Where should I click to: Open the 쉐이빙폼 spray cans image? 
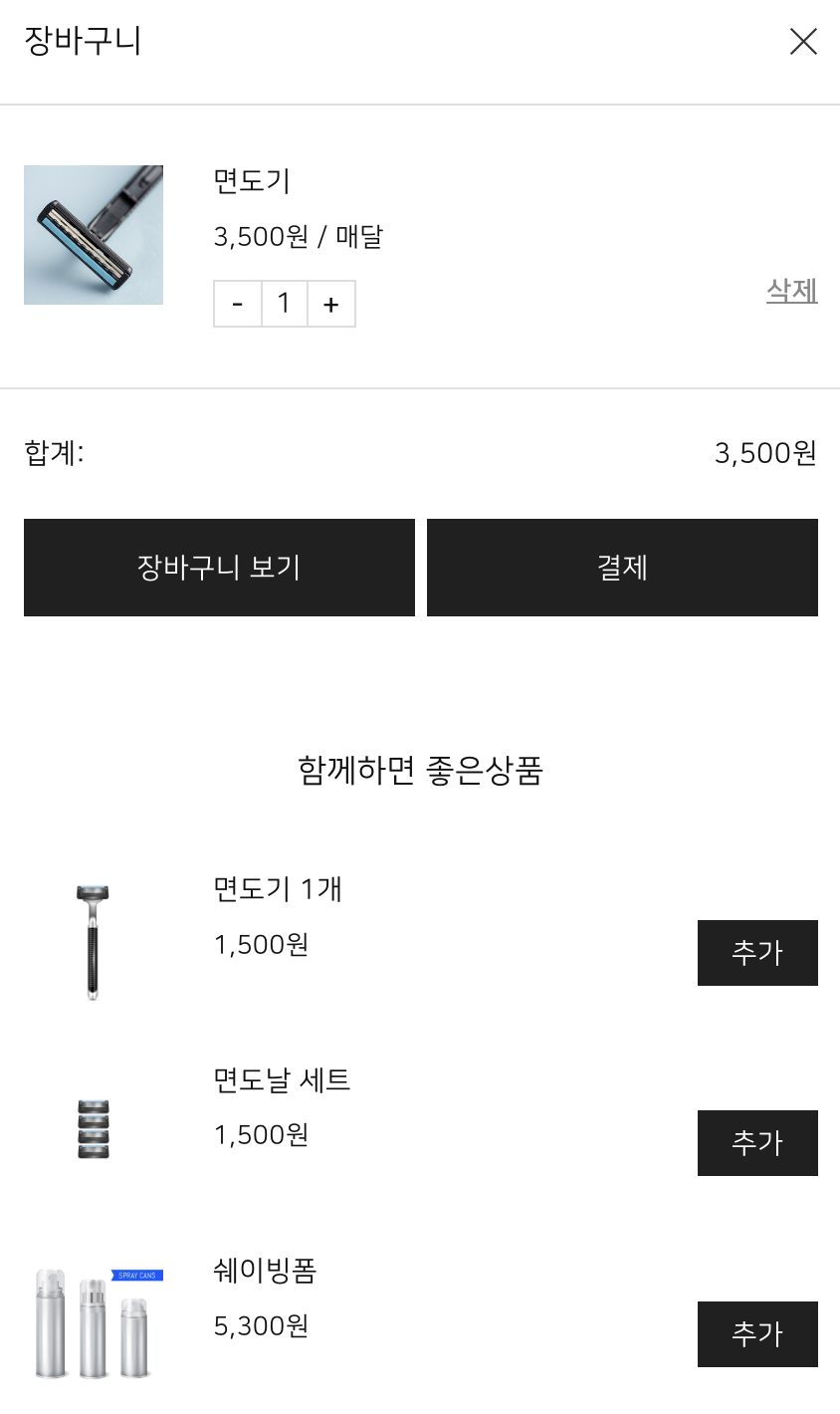94,1320
